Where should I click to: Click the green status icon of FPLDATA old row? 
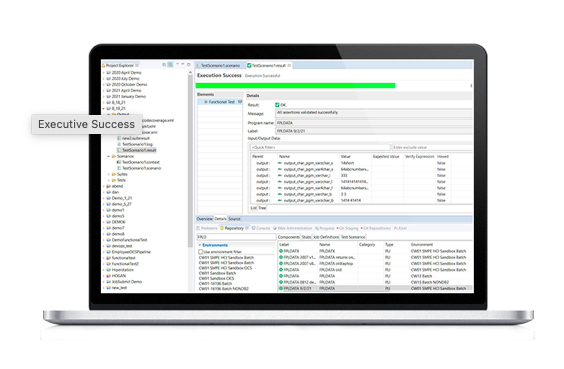click(281, 270)
